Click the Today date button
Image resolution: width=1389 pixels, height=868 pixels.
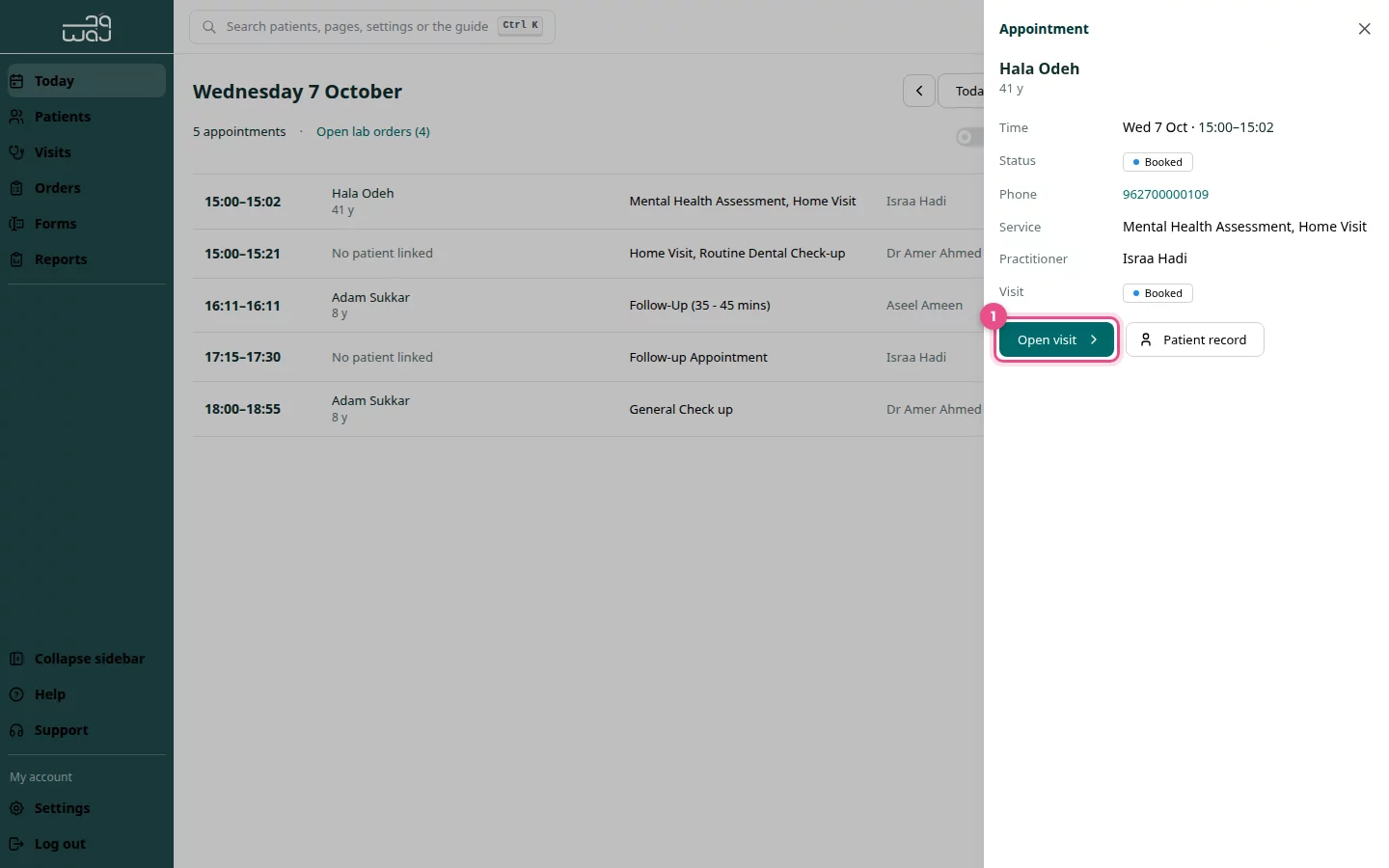coord(962,91)
